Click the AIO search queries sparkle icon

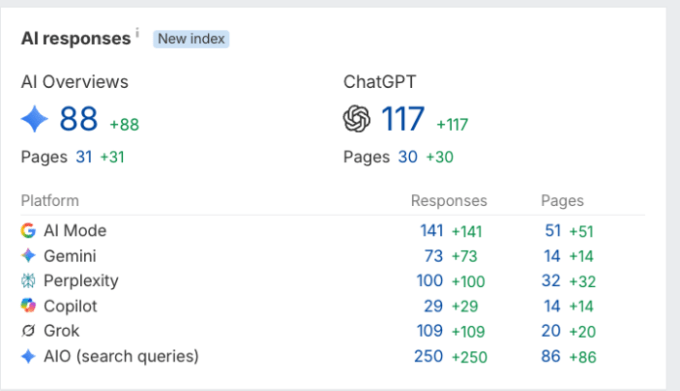tap(28, 356)
